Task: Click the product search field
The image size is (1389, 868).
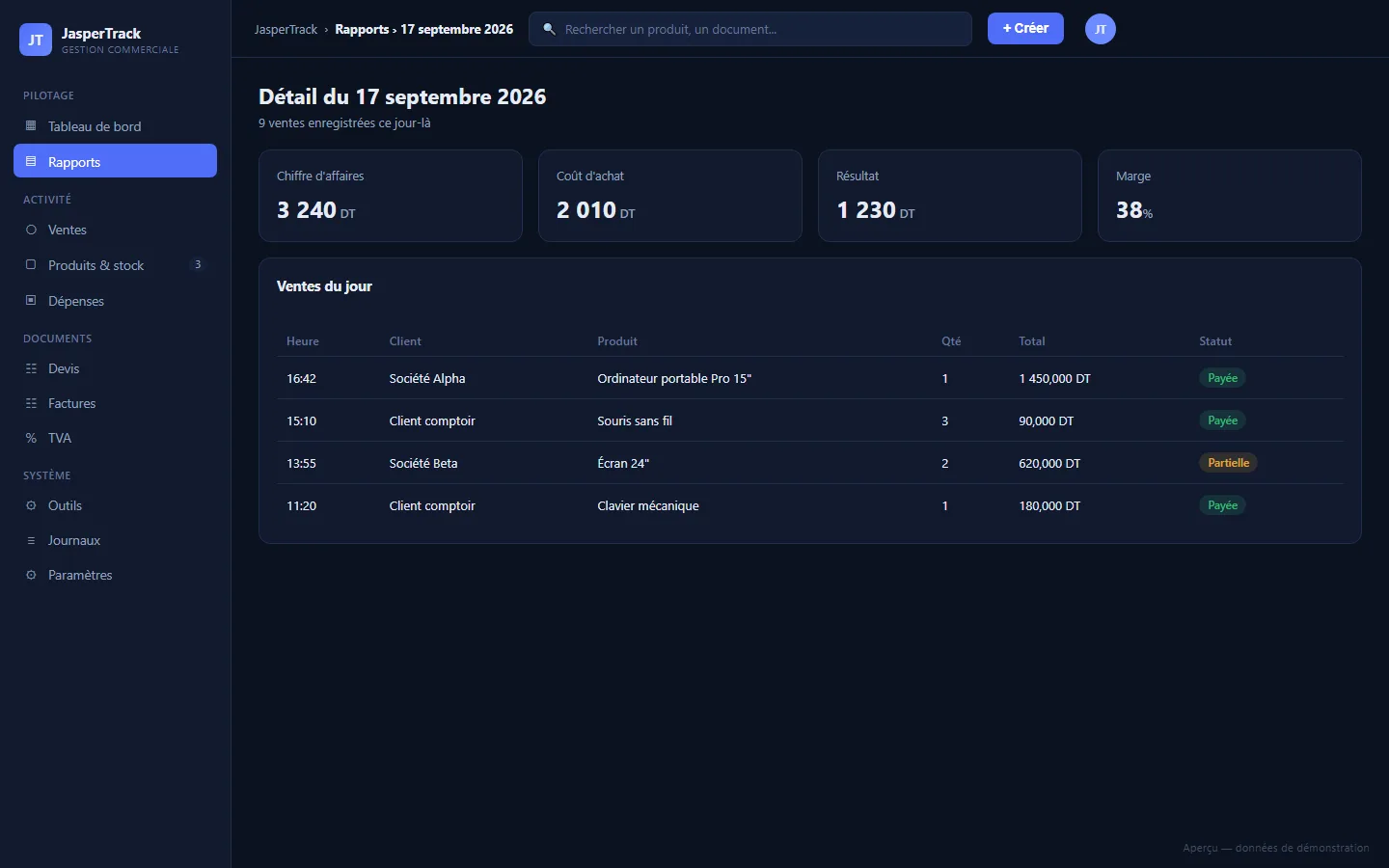Action: point(750,29)
